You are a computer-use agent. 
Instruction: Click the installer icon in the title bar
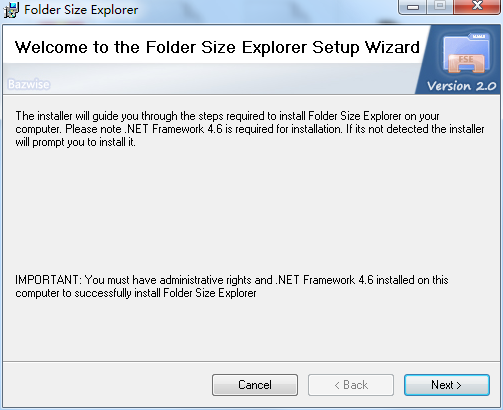(11, 10)
